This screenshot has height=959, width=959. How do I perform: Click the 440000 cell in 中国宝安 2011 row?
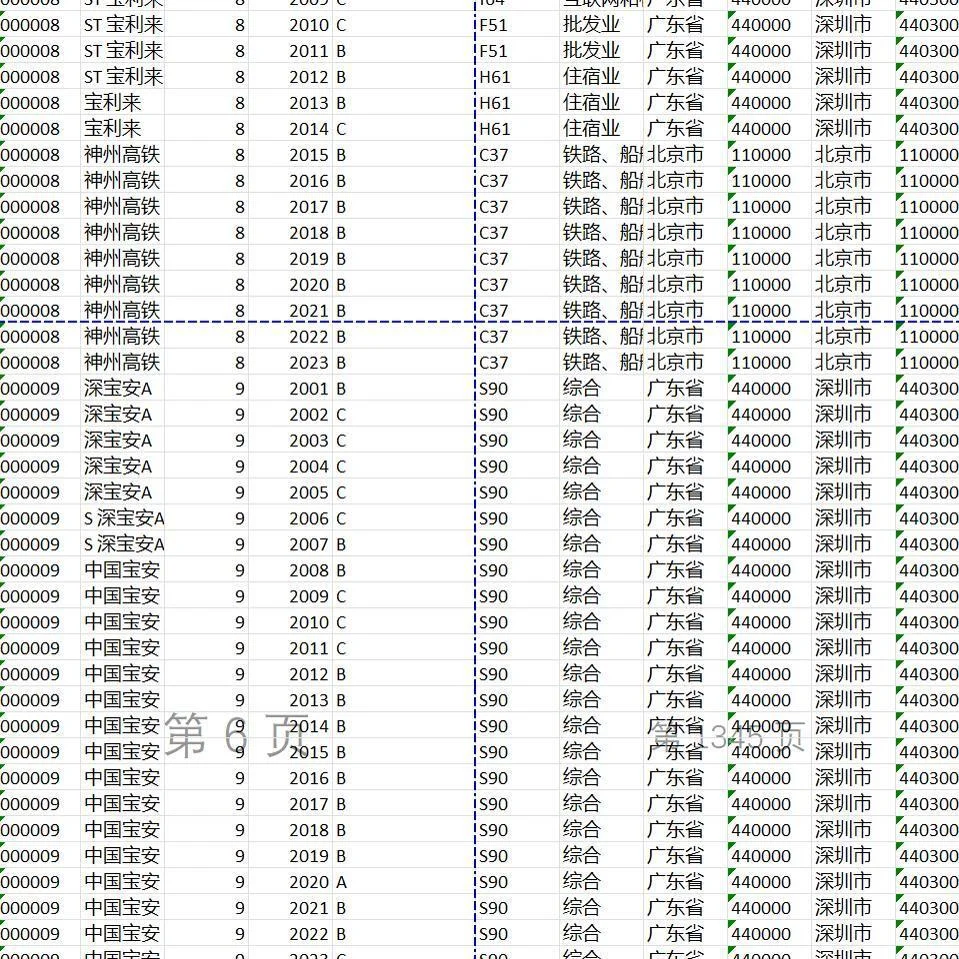coord(769,648)
